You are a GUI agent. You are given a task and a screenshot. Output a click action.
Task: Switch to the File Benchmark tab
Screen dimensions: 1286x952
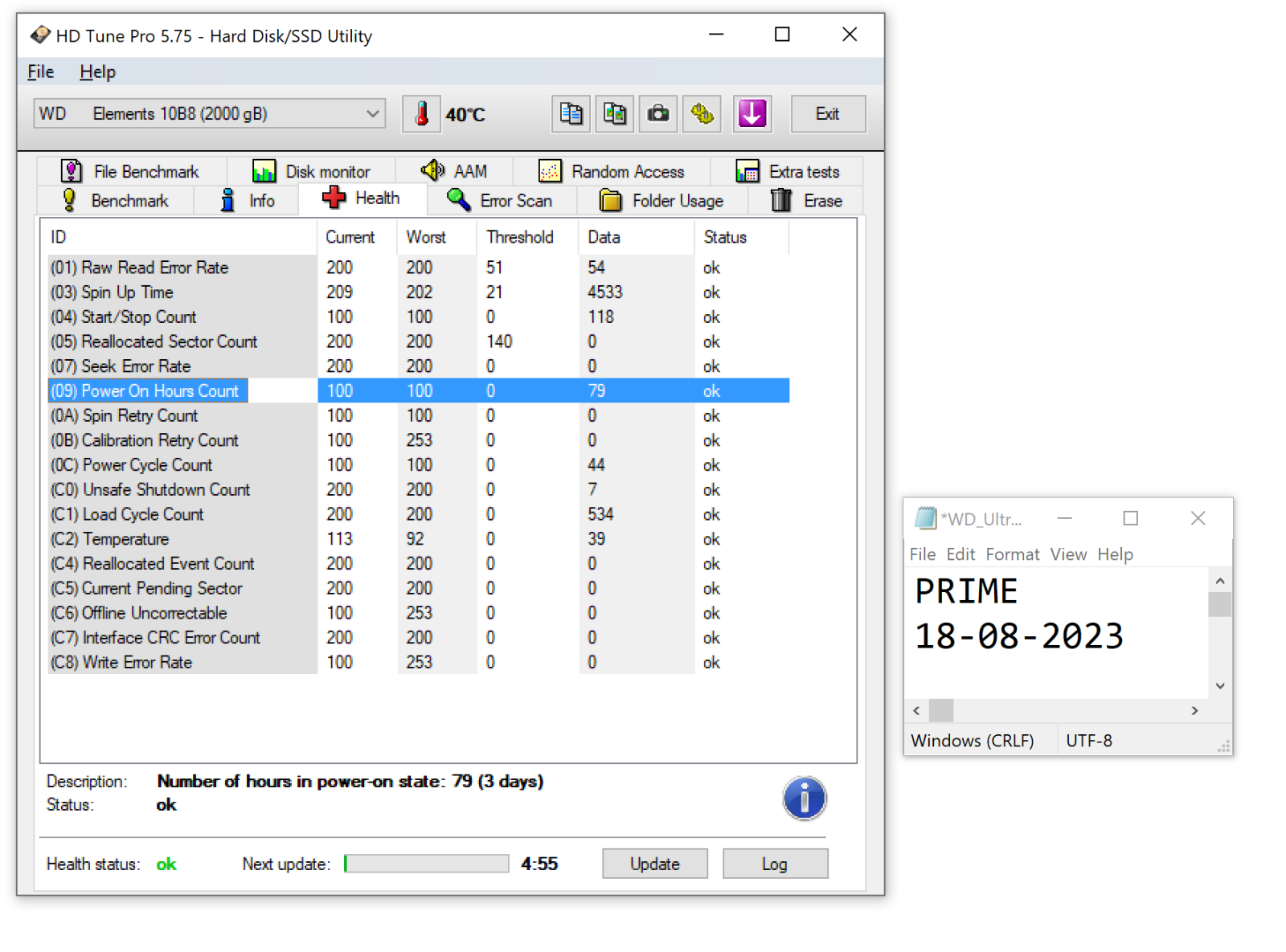131,171
